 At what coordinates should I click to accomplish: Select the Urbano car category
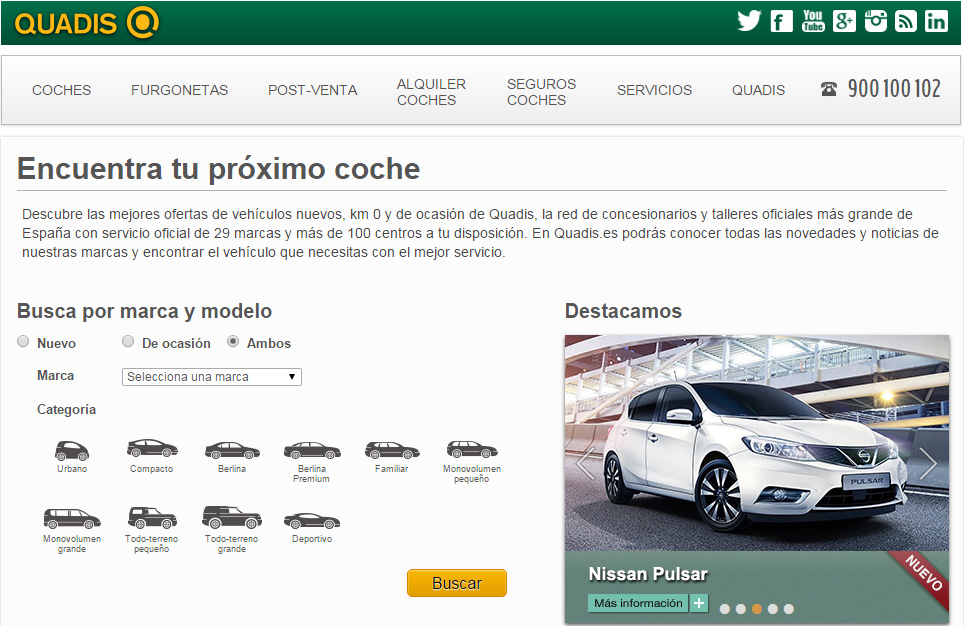(72, 457)
